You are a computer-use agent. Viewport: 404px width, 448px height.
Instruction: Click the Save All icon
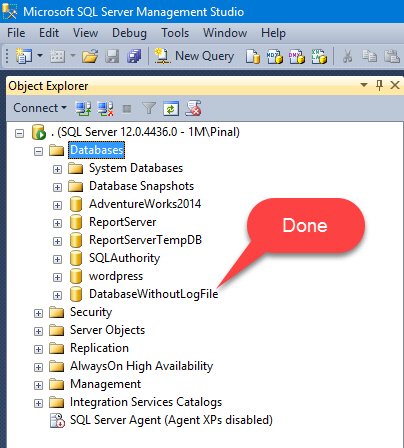[134, 56]
